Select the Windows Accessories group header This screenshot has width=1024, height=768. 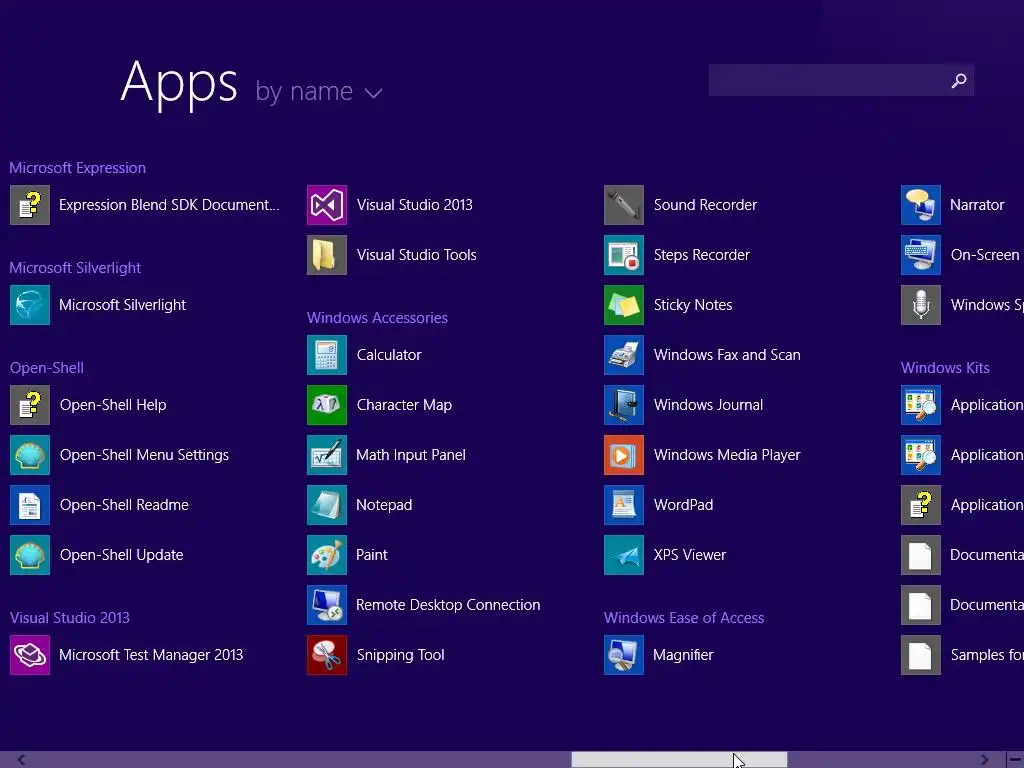pyautogui.click(x=377, y=318)
